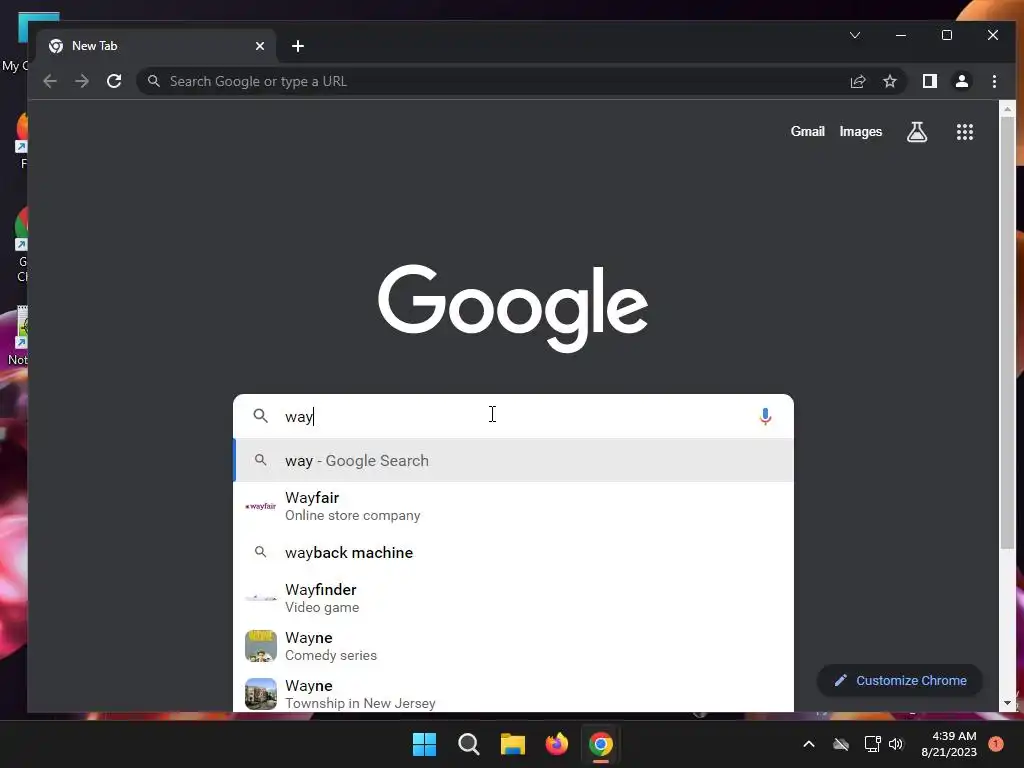Open Search Labs flask icon

[917, 132]
